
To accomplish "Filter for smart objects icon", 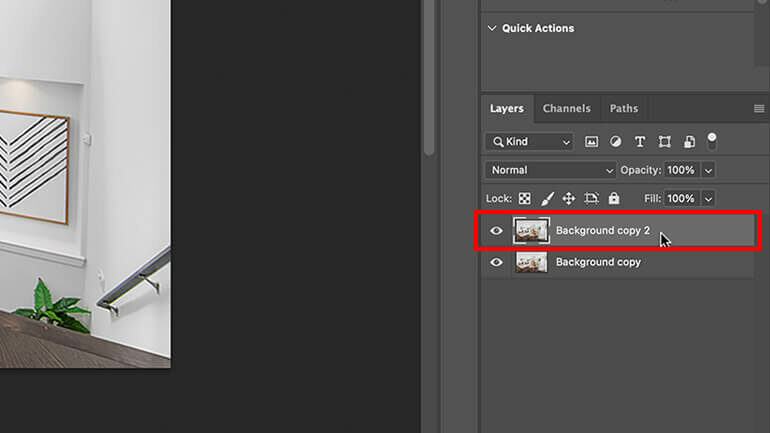I will (x=689, y=142).
